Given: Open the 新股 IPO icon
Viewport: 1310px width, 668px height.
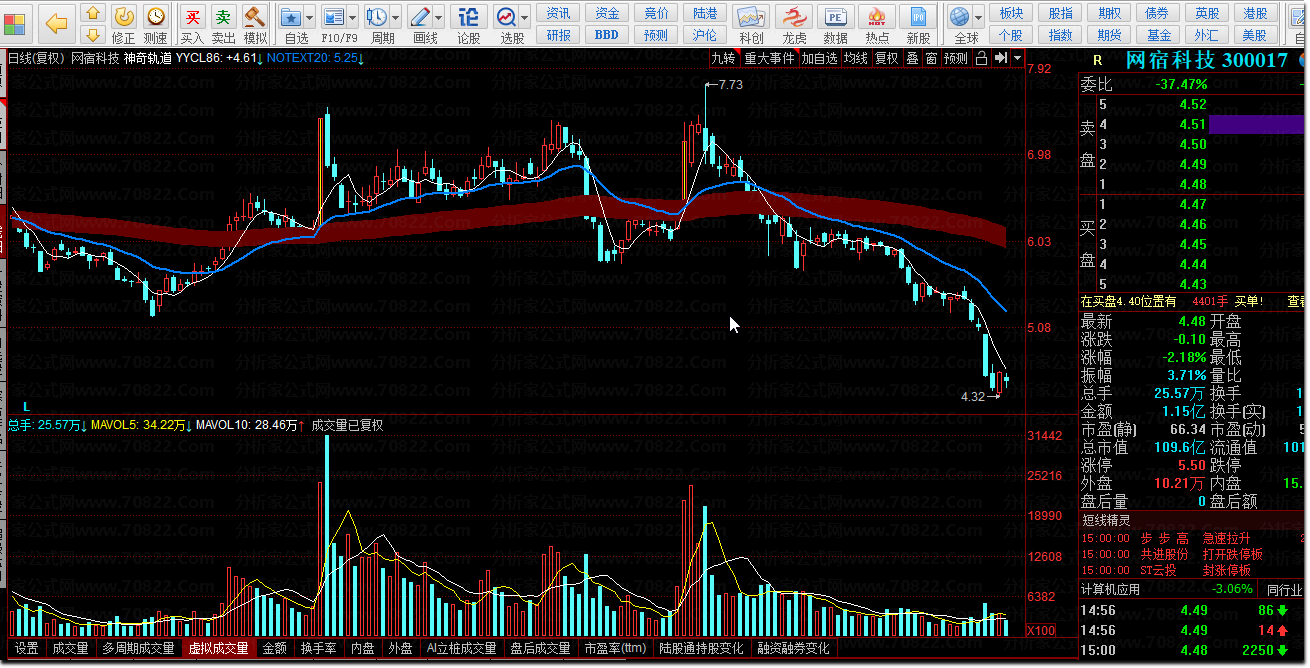Looking at the screenshot, I should click(917, 24).
